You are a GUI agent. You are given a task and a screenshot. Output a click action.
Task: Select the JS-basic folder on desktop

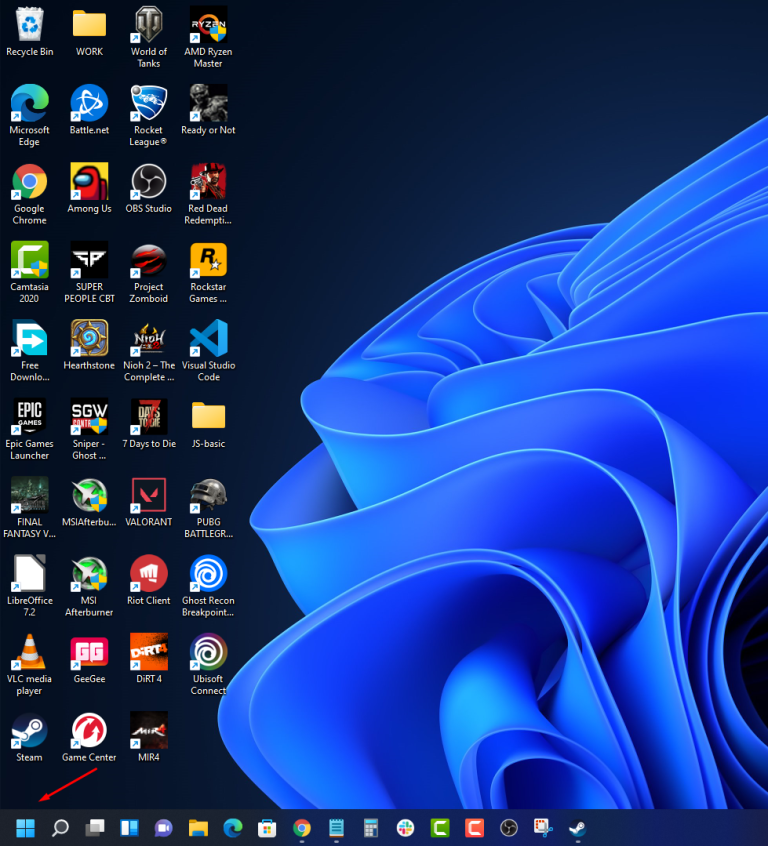(x=208, y=424)
